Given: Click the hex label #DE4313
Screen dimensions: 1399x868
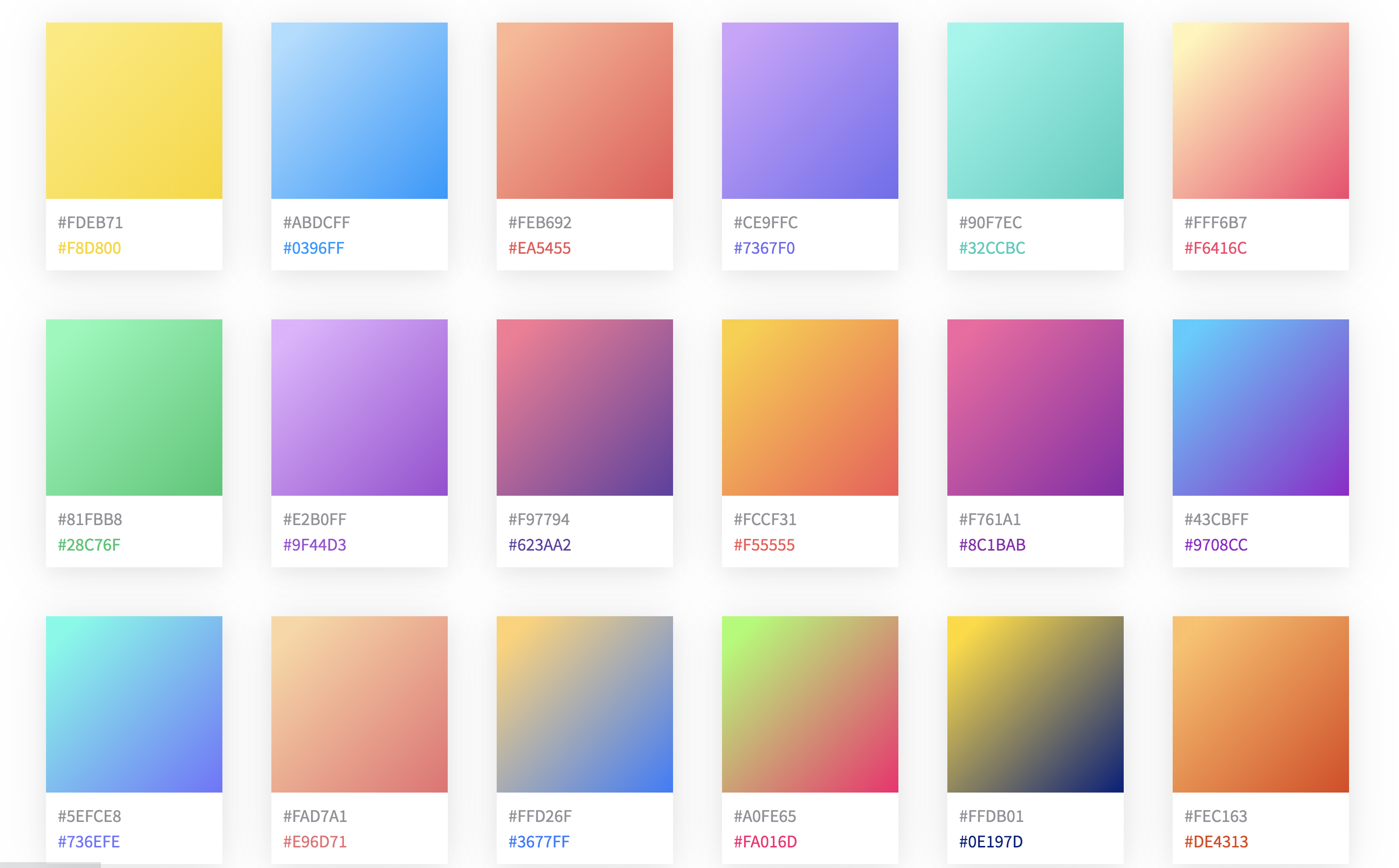Looking at the screenshot, I should [1215, 842].
